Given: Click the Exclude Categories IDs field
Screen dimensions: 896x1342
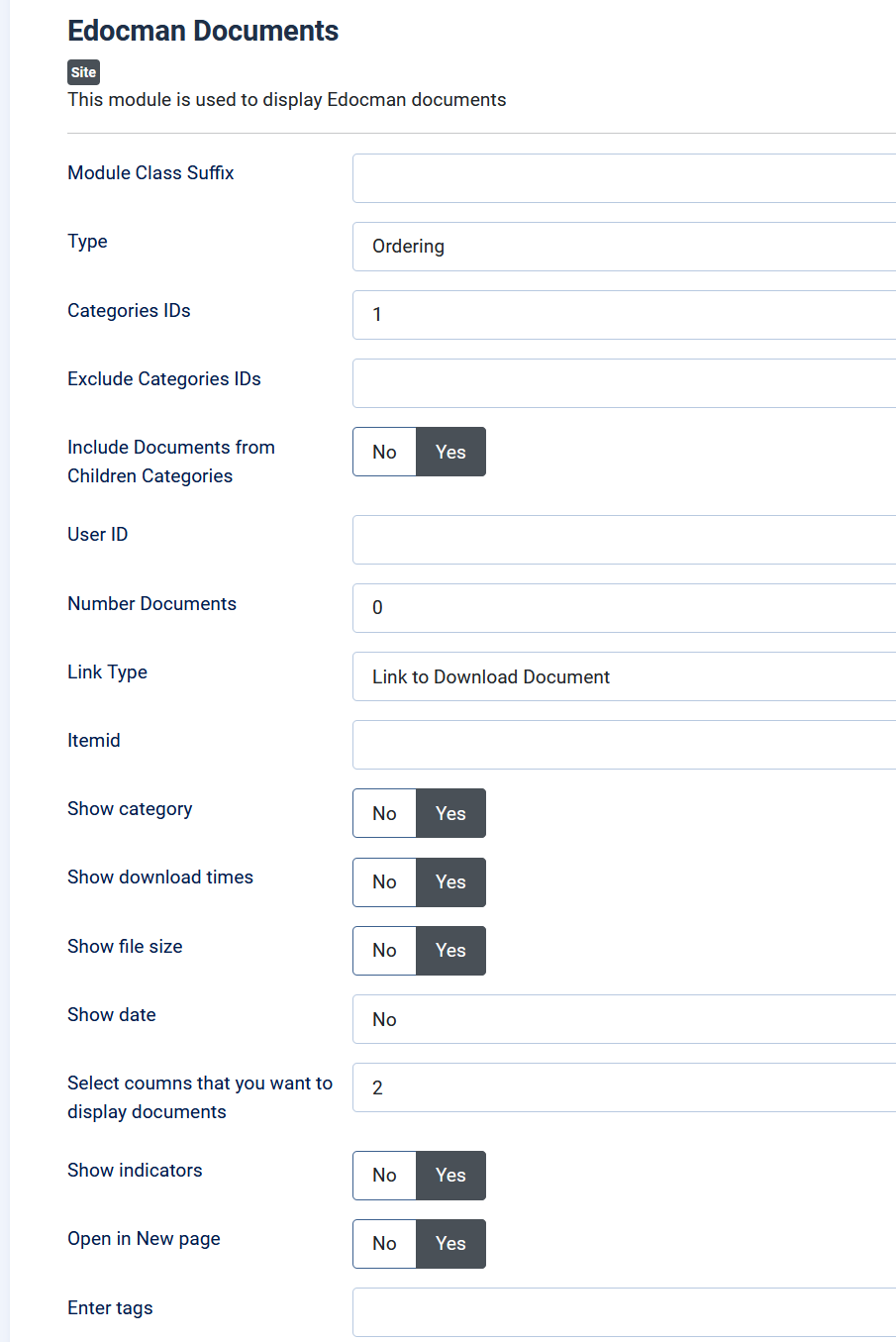Looking at the screenshot, I should (x=624, y=383).
